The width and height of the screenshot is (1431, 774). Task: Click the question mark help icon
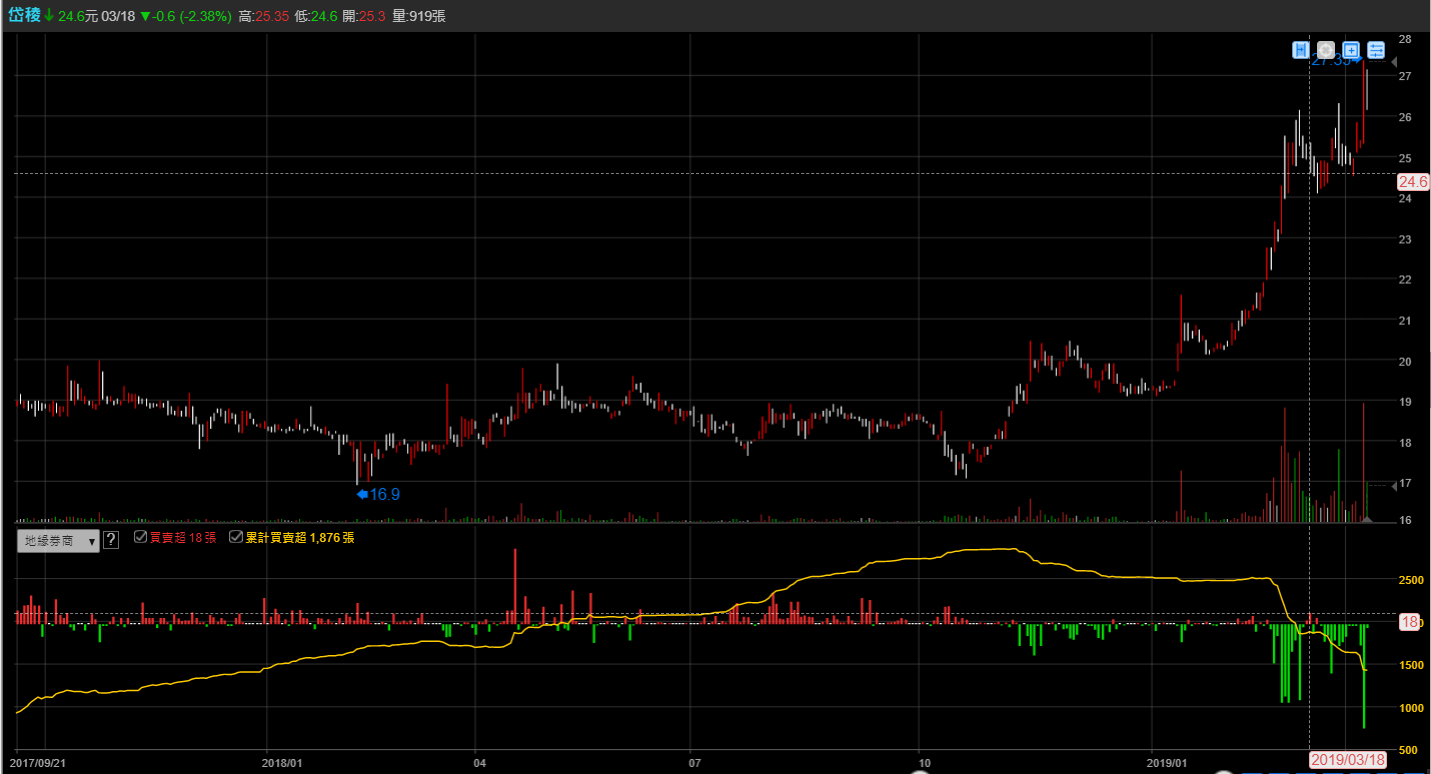pyautogui.click(x=111, y=540)
